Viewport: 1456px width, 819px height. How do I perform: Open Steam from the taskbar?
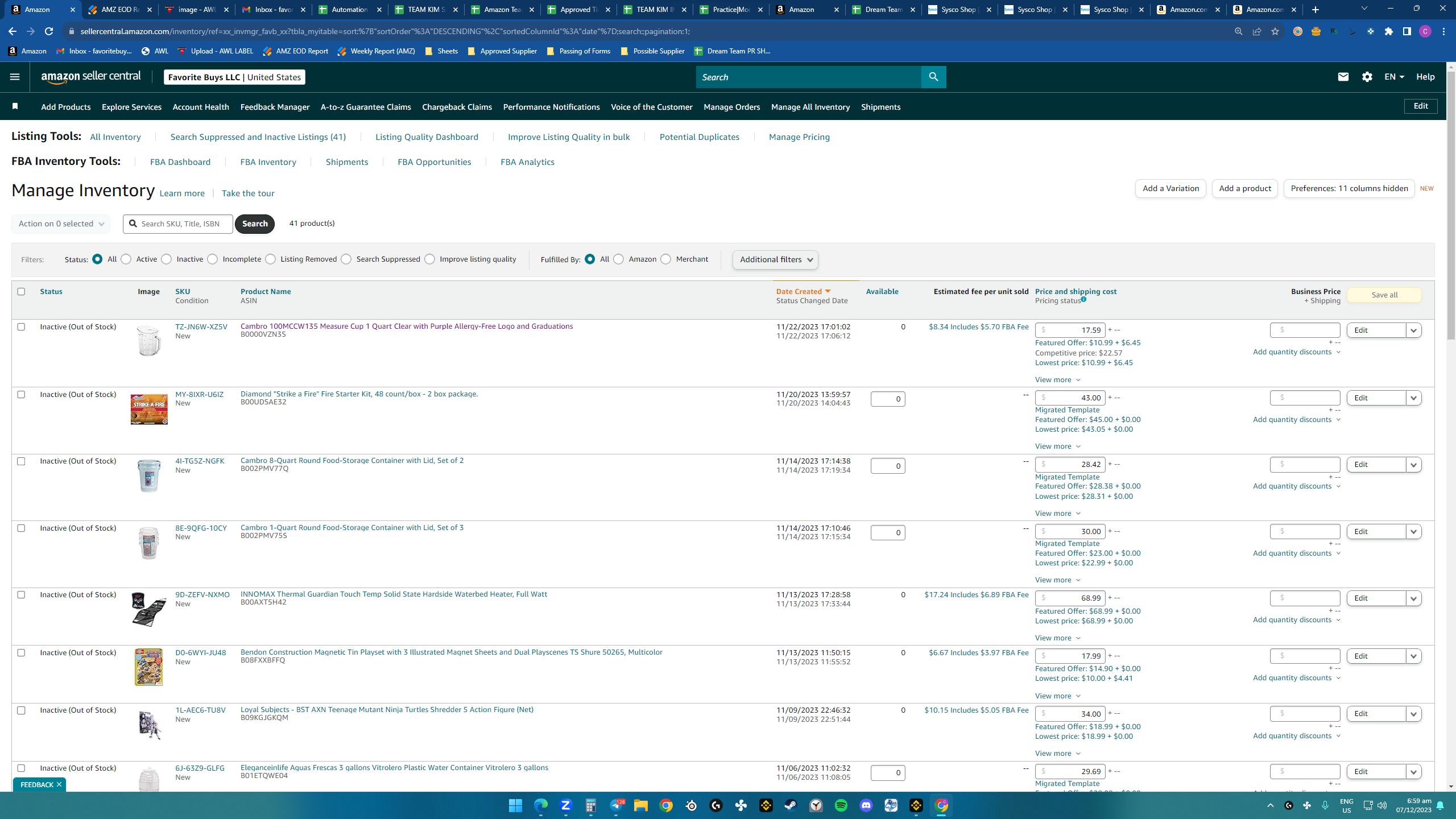[x=791, y=805]
